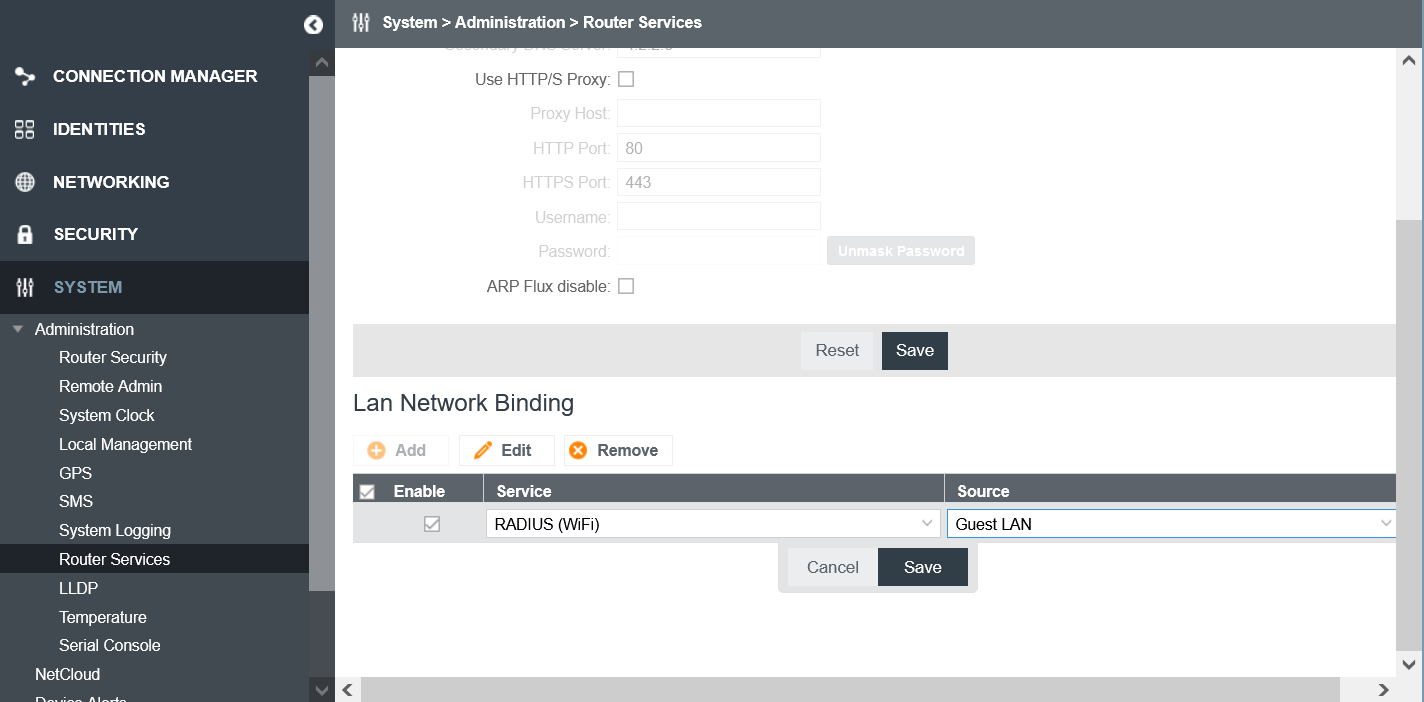Viewport: 1424px width, 702px height.
Task: Click the main vertical scrollbar thumb
Action: 1409,434
